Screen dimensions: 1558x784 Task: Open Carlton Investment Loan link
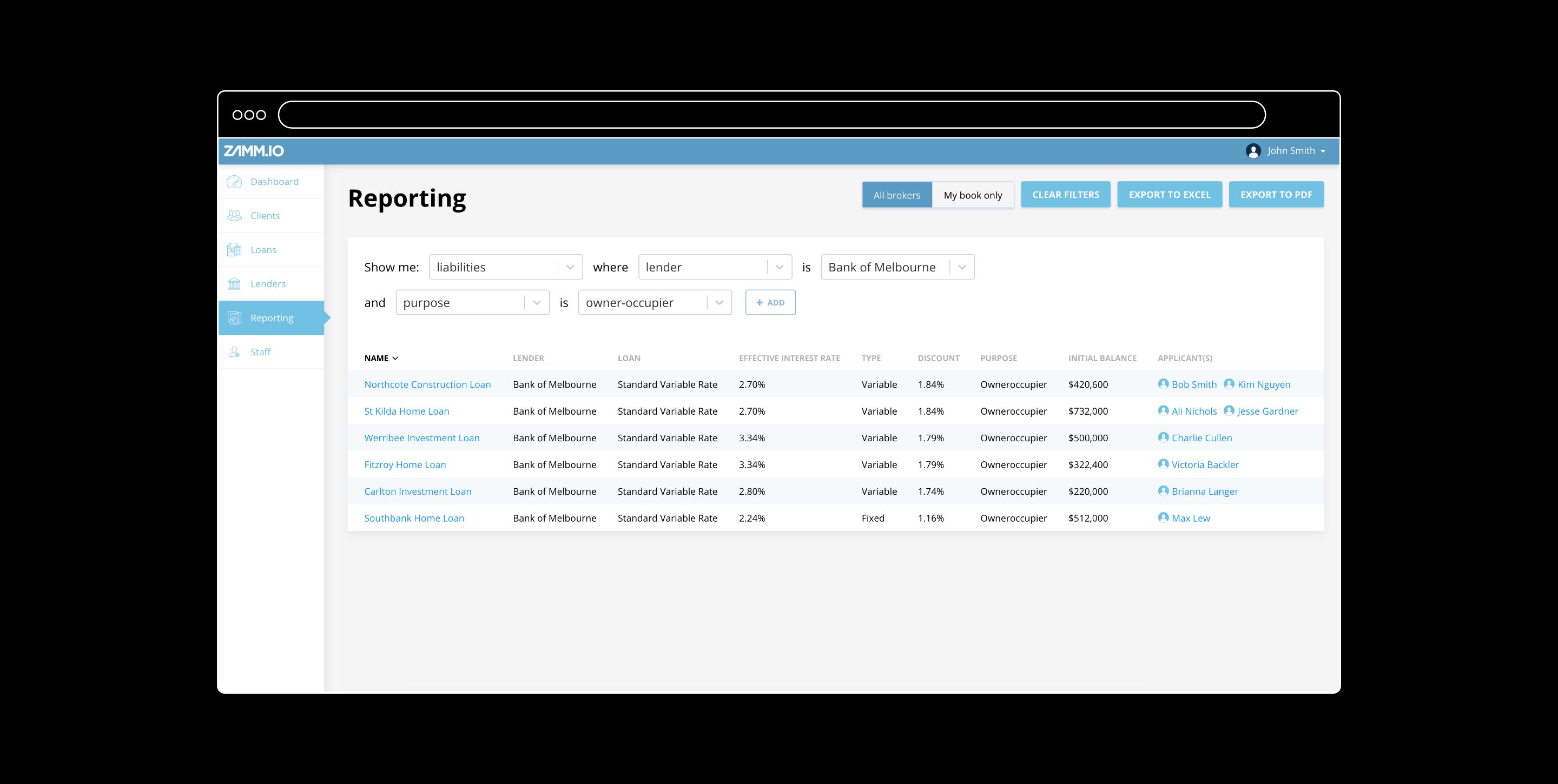coord(417,491)
